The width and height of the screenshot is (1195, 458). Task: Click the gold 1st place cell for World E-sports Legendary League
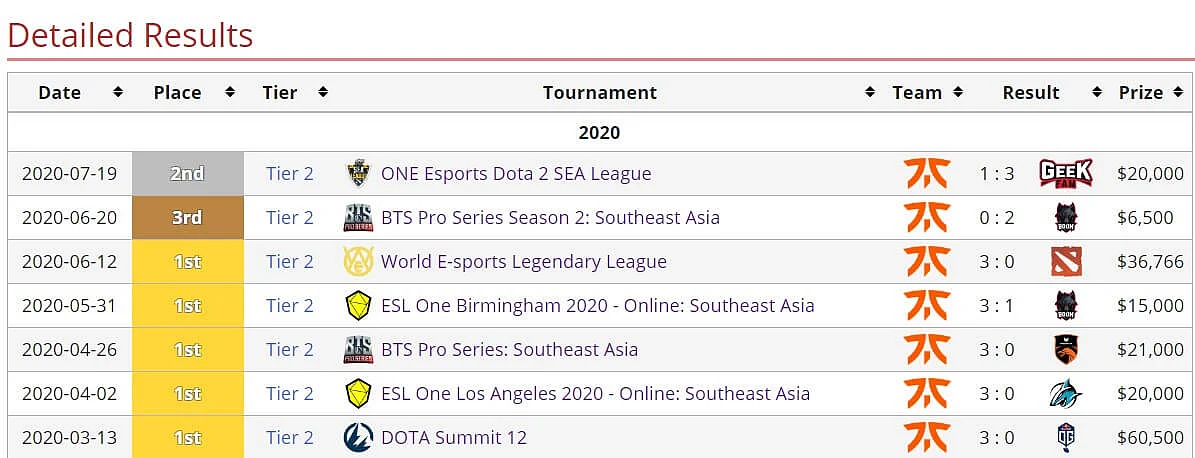click(x=187, y=261)
